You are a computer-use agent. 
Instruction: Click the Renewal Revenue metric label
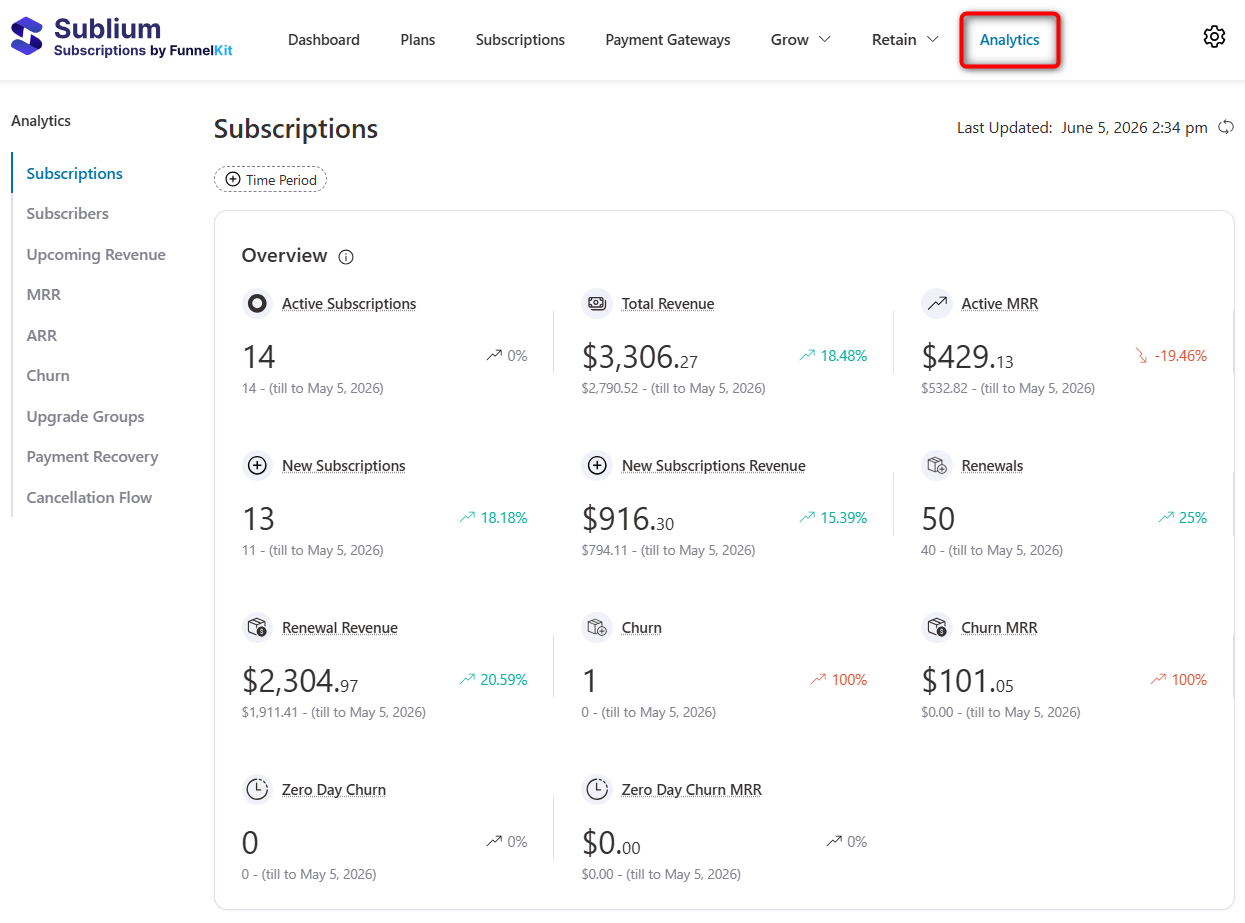340,628
